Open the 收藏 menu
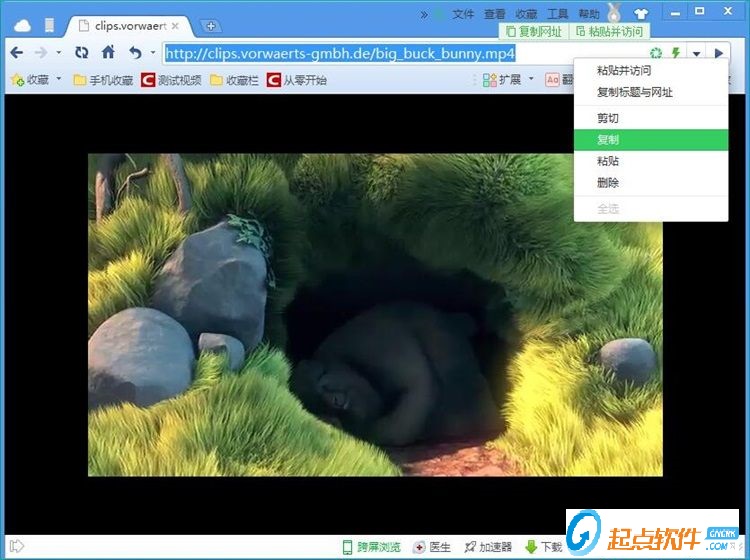 (x=526, y=14)
